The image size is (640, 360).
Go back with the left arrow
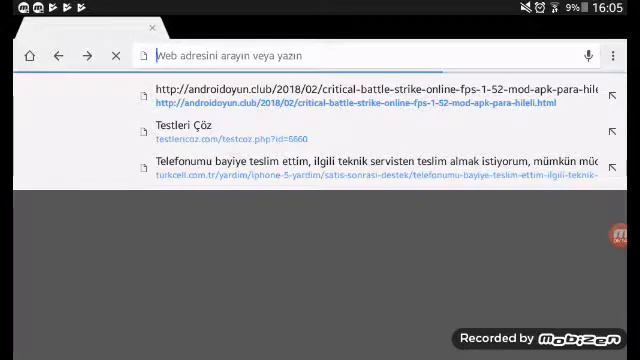(x=58, y=56)
